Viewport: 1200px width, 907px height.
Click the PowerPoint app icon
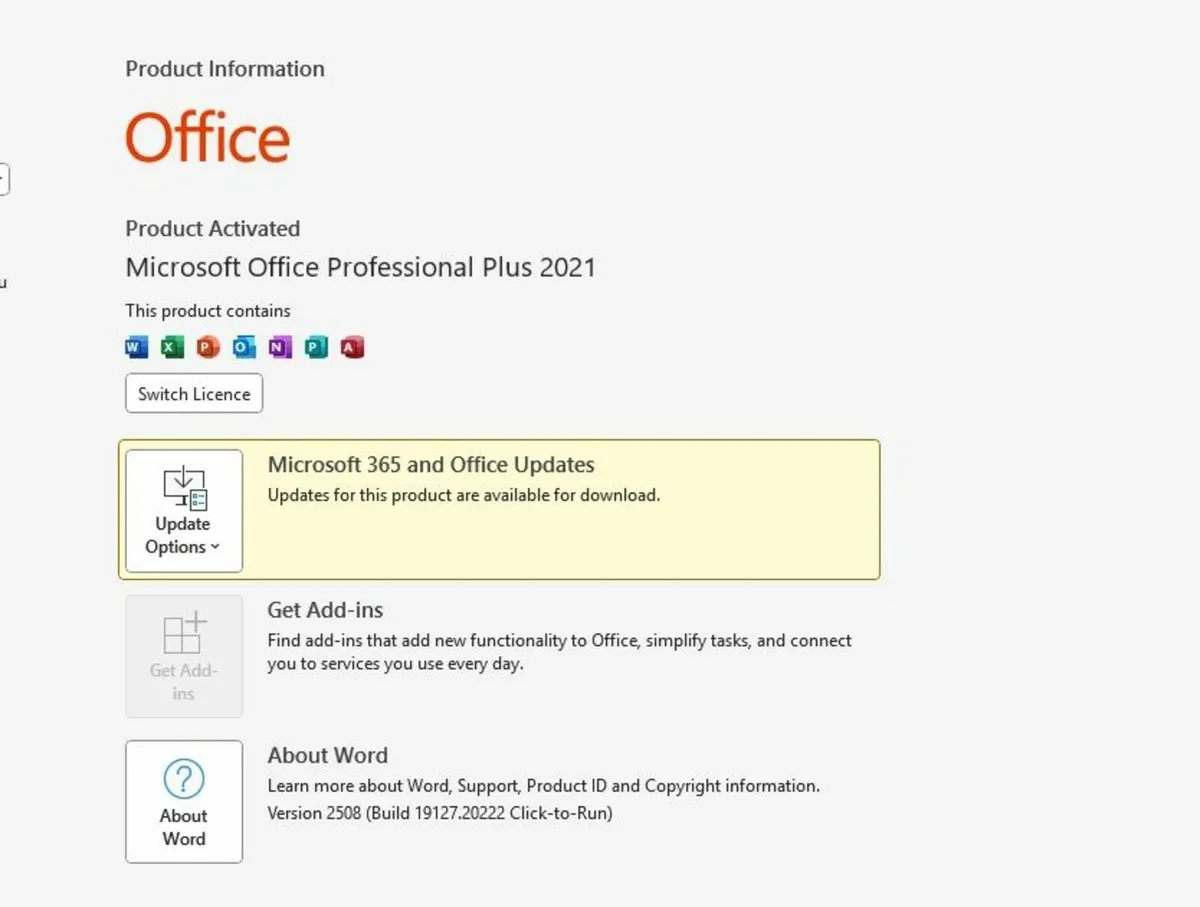[x=208, y=347]
